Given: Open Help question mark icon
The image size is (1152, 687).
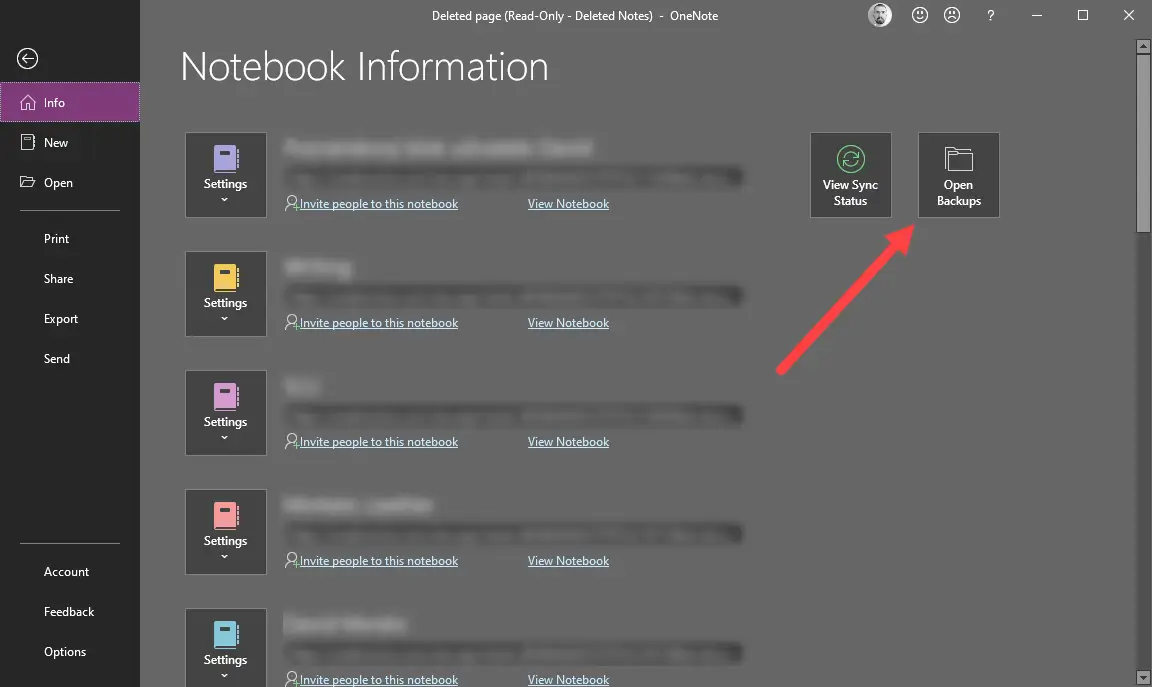Looking at the screenshot, I should [990, 15].
